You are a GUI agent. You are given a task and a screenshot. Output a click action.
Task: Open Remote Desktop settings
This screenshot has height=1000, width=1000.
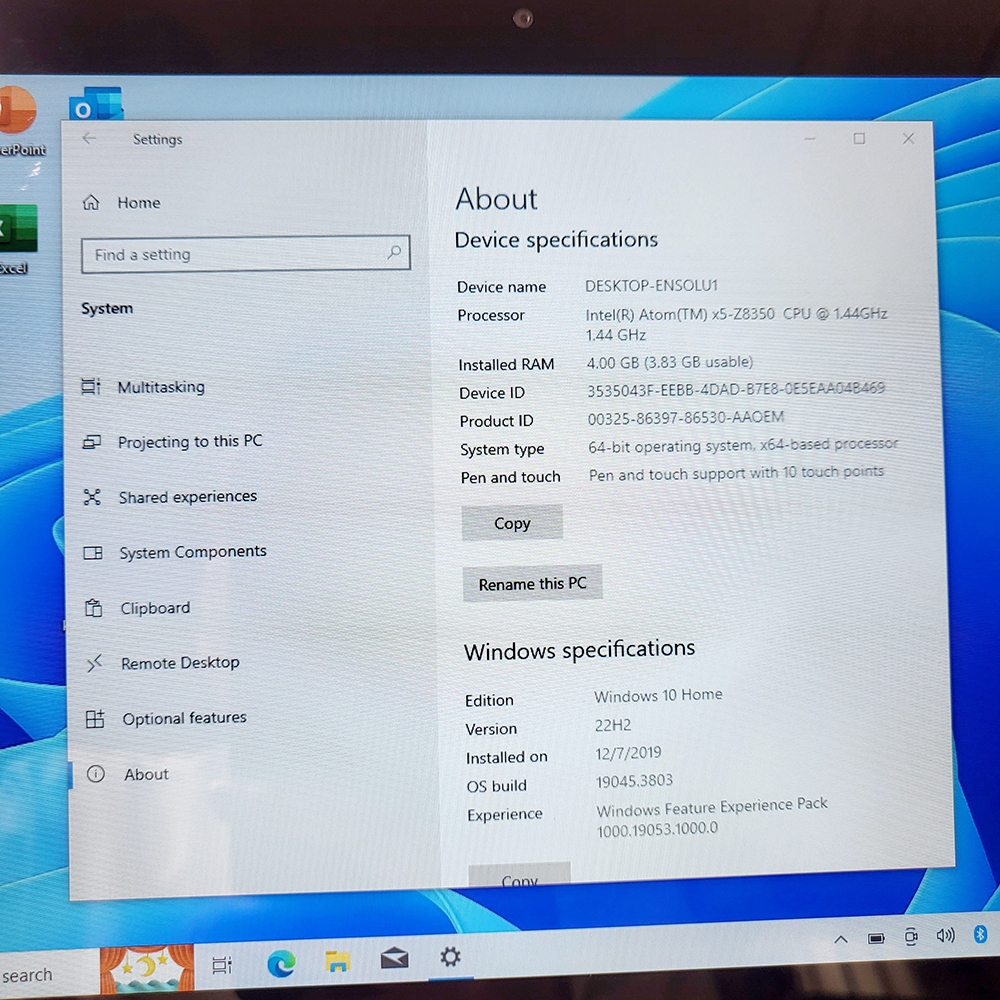[180, 663]
